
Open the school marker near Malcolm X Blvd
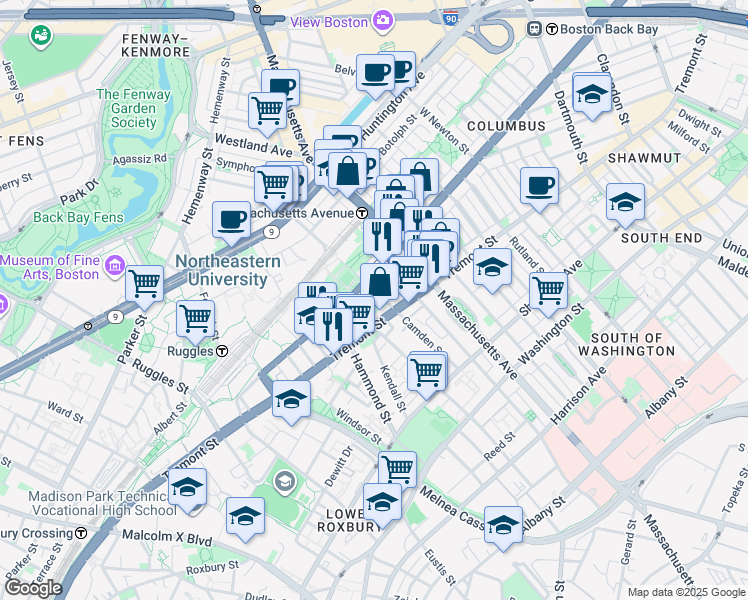point(245,517)
